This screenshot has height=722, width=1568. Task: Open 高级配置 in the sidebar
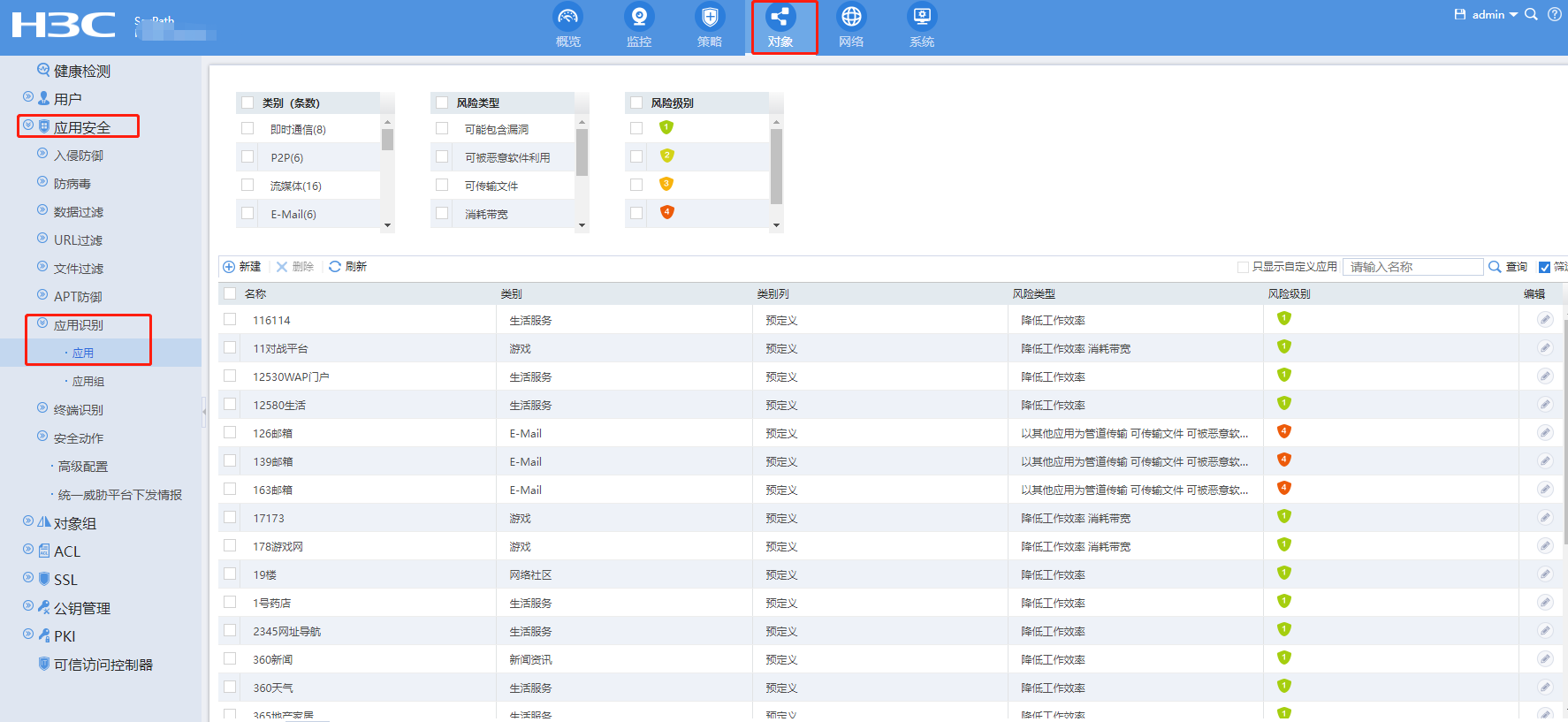click(83, 467)
